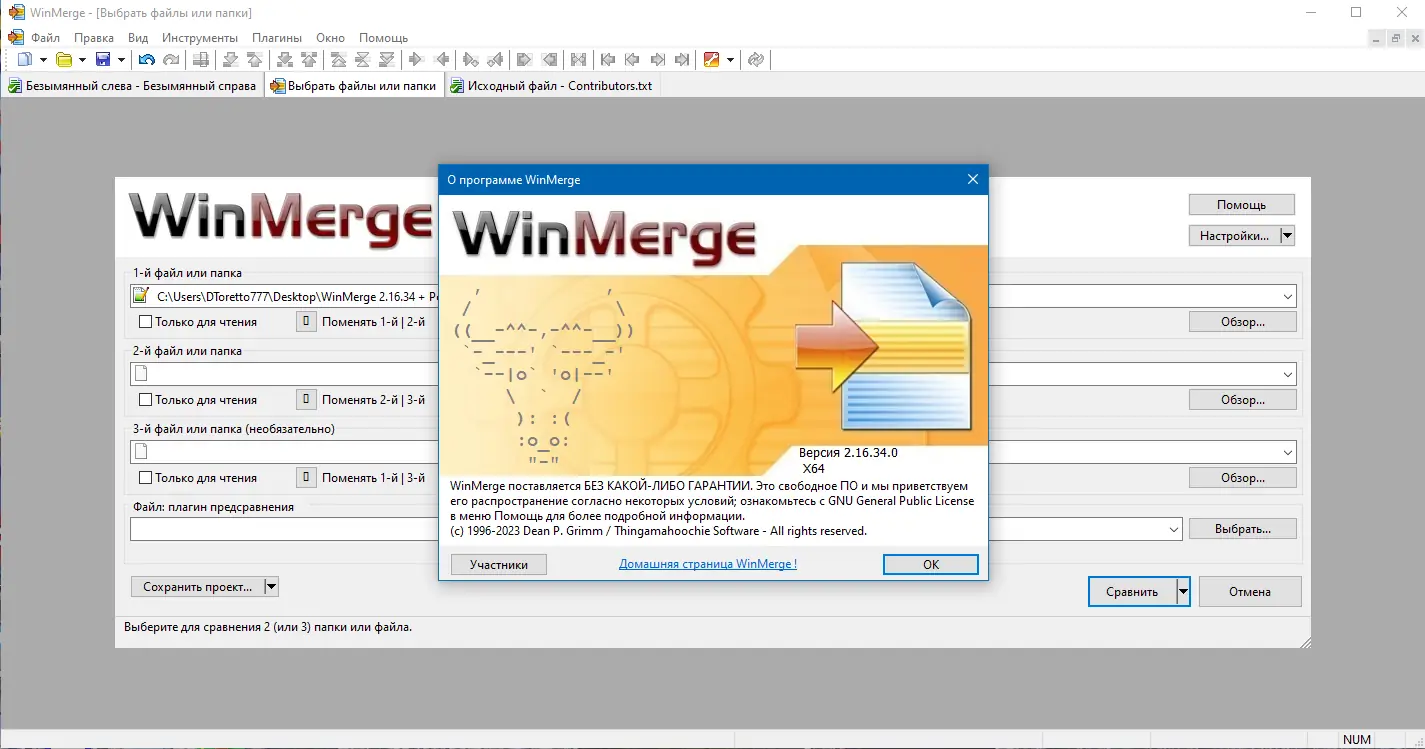Open the 'Правка' menu
Image resolution: width=1425 pixels, height=749 pixels.
click(94, 38)
